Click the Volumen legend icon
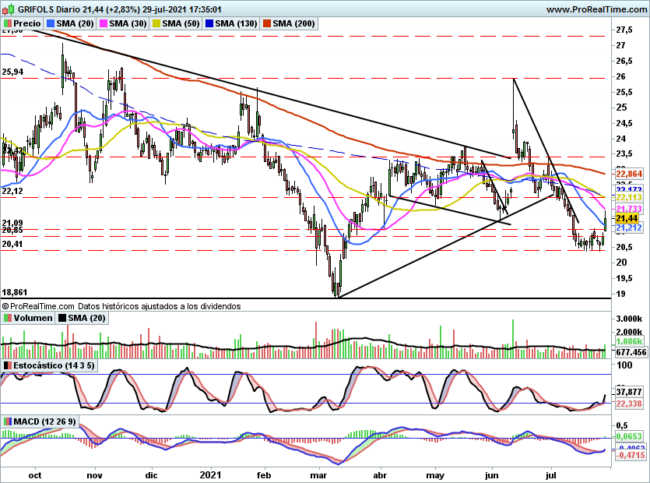The height and width of the screenshot is (483, 650). point(7,318)
